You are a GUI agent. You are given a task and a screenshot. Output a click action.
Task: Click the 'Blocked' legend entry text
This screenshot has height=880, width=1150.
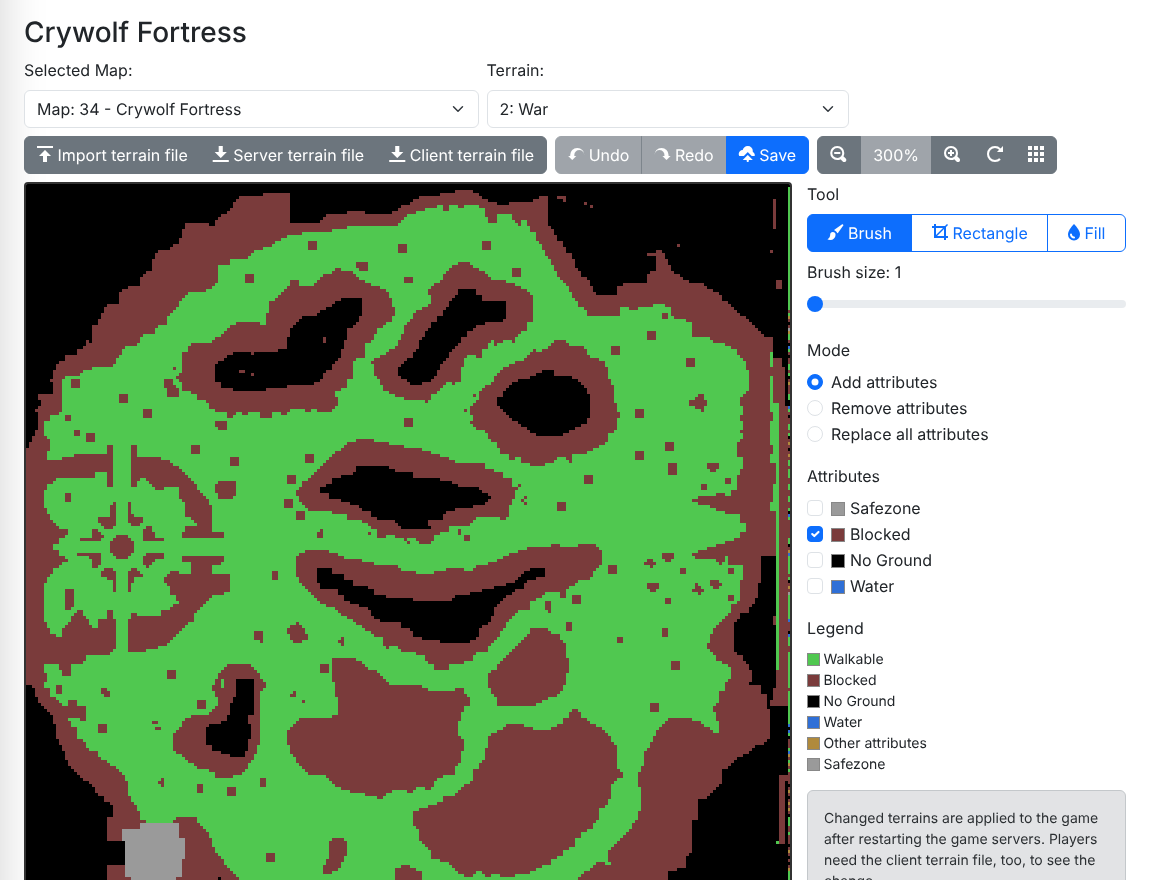pos(849,681)
